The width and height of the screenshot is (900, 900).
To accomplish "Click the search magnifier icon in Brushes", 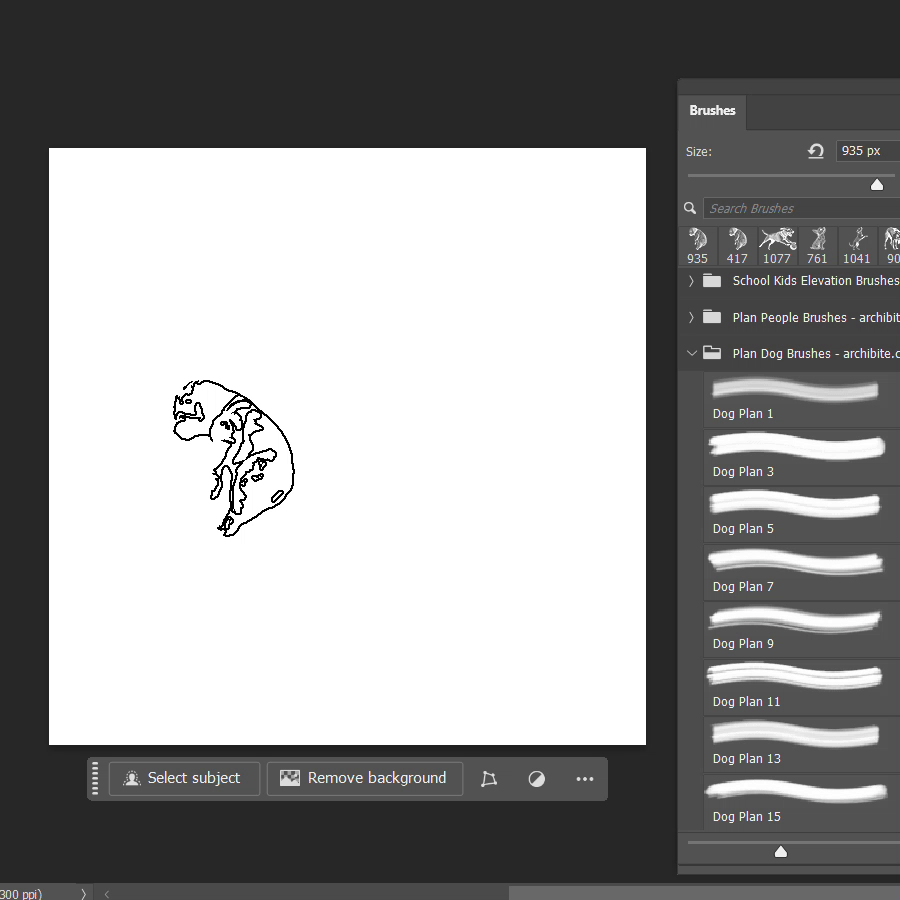I will [690, 208].
